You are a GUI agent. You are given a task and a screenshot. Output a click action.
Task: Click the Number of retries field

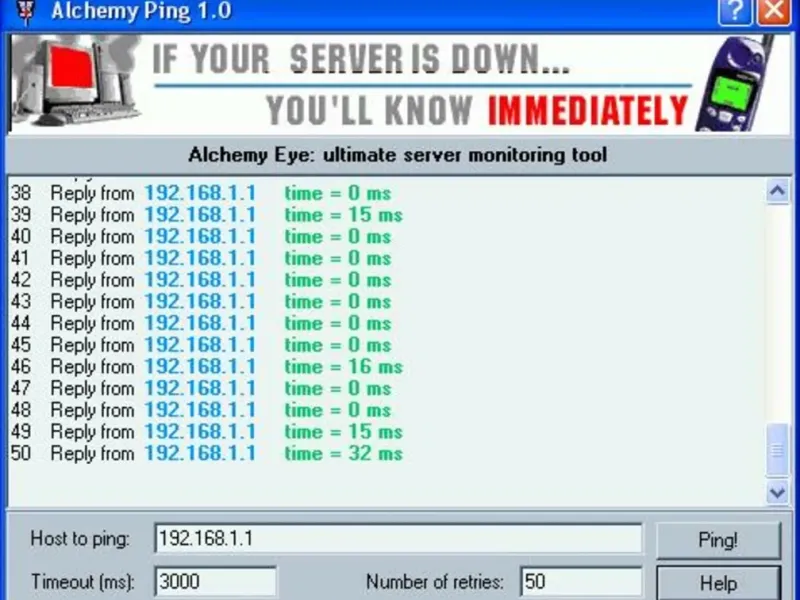581,581
